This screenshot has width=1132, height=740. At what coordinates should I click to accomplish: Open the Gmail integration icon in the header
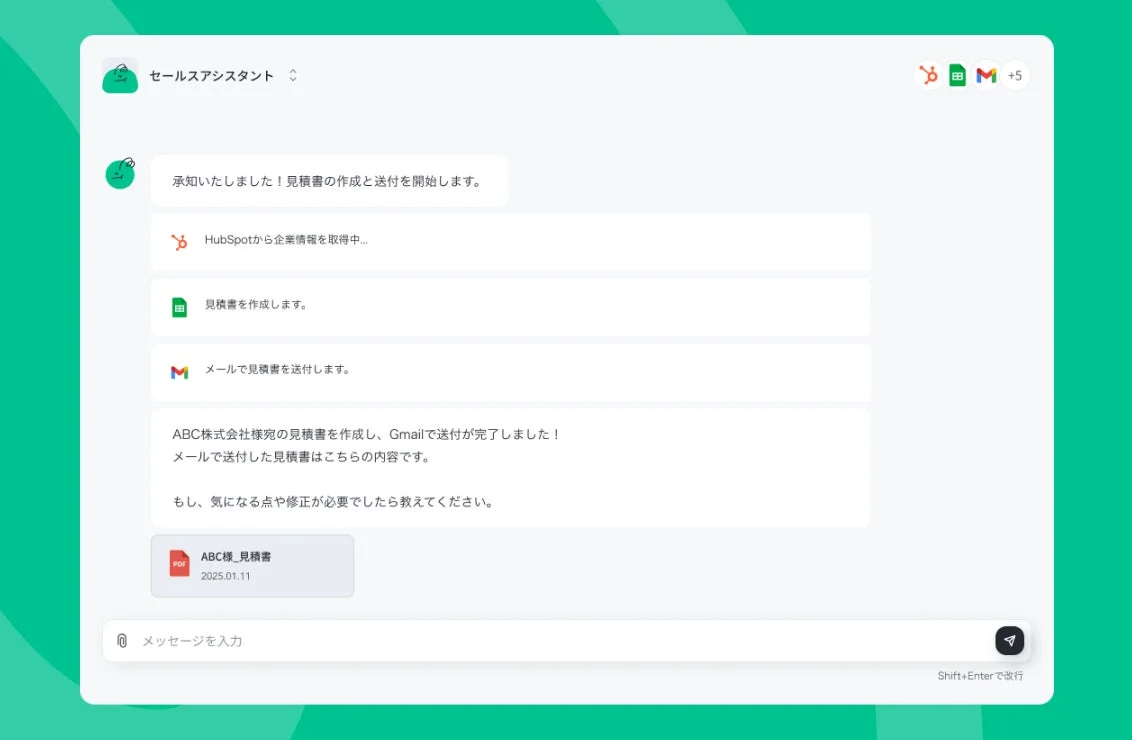(x=986, y=75)
